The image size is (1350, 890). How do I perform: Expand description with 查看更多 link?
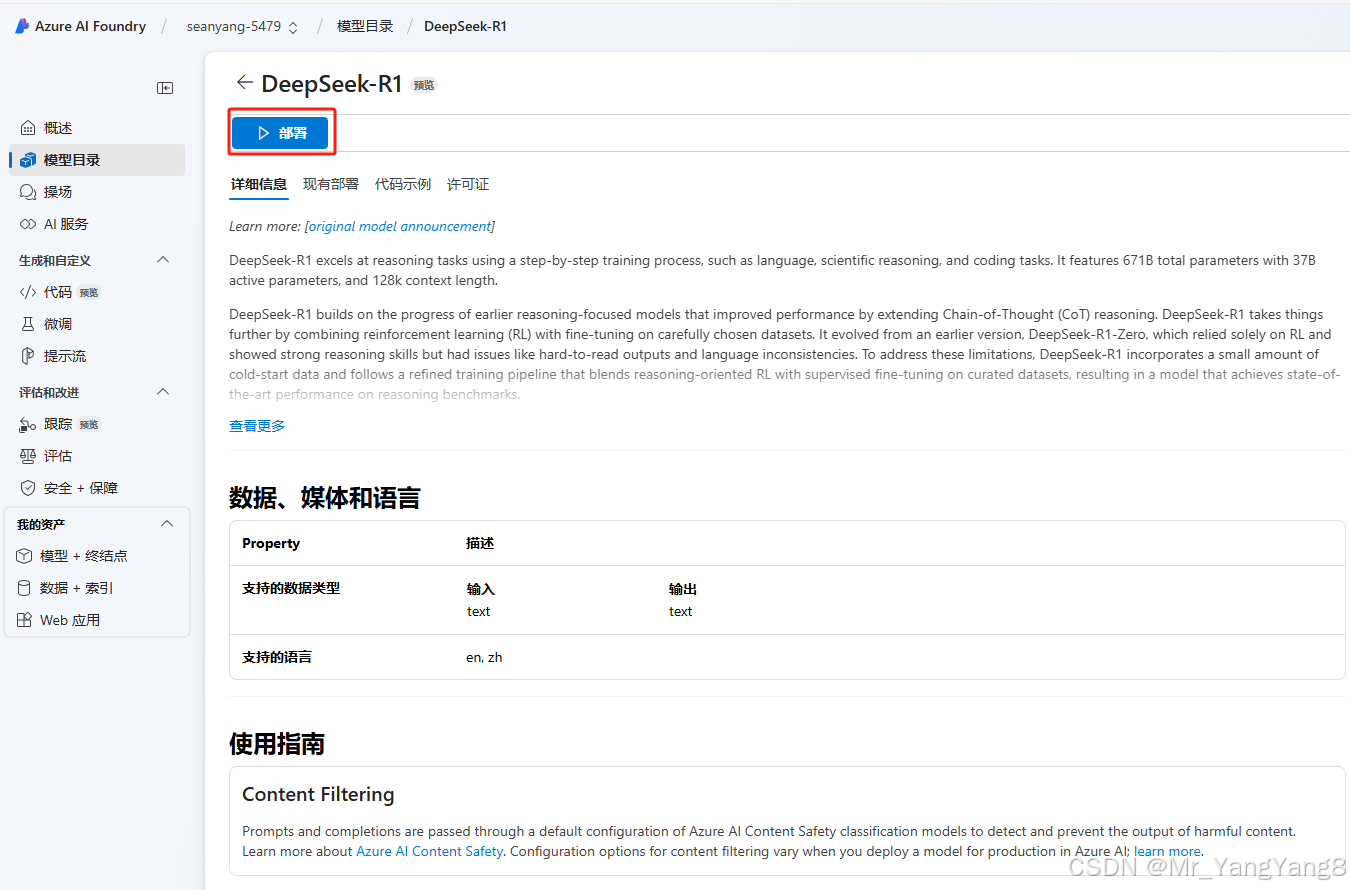coord(257,426)
